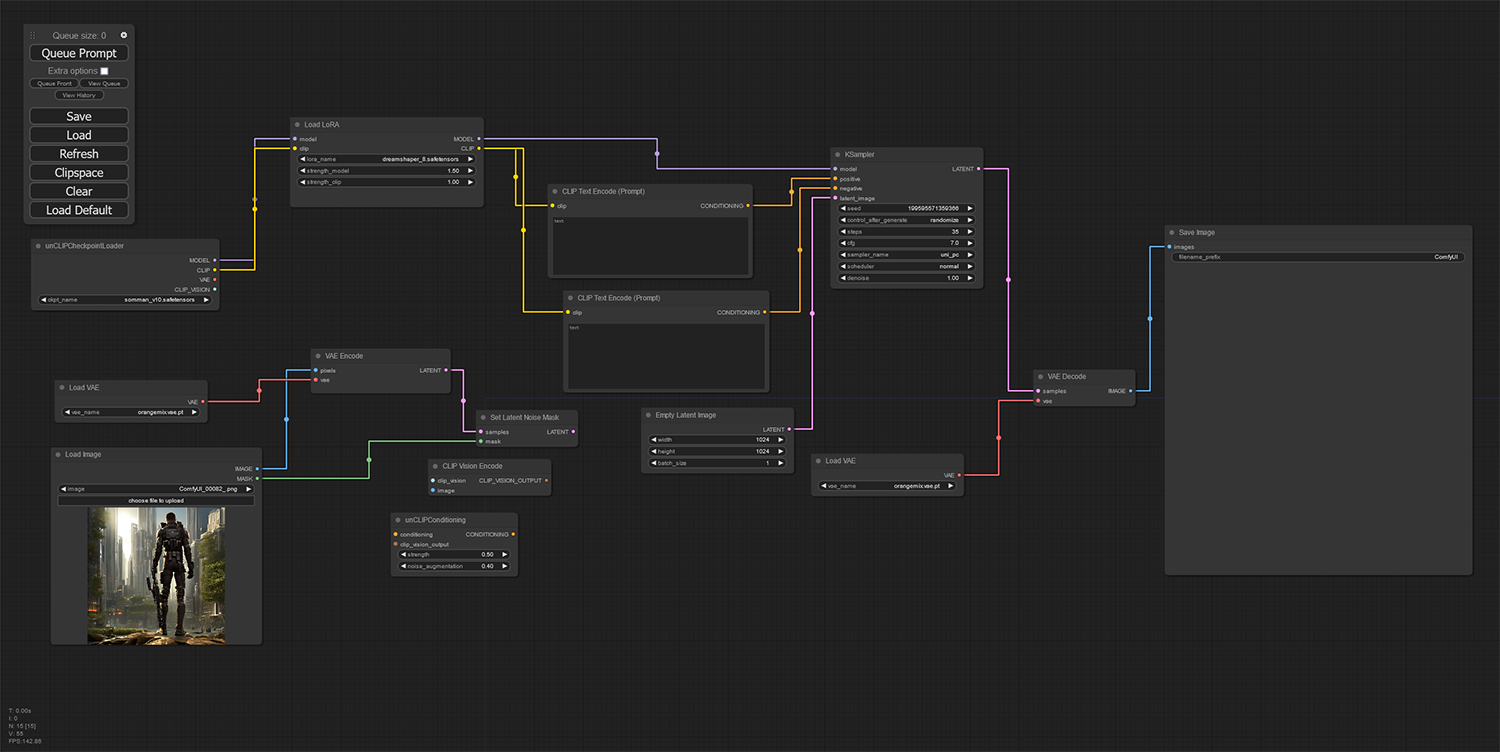Viewport: 1500px width, 752px height.
Task: Click the strength_model value slider in Load LoRA
Action: click(x=386, y=171)
